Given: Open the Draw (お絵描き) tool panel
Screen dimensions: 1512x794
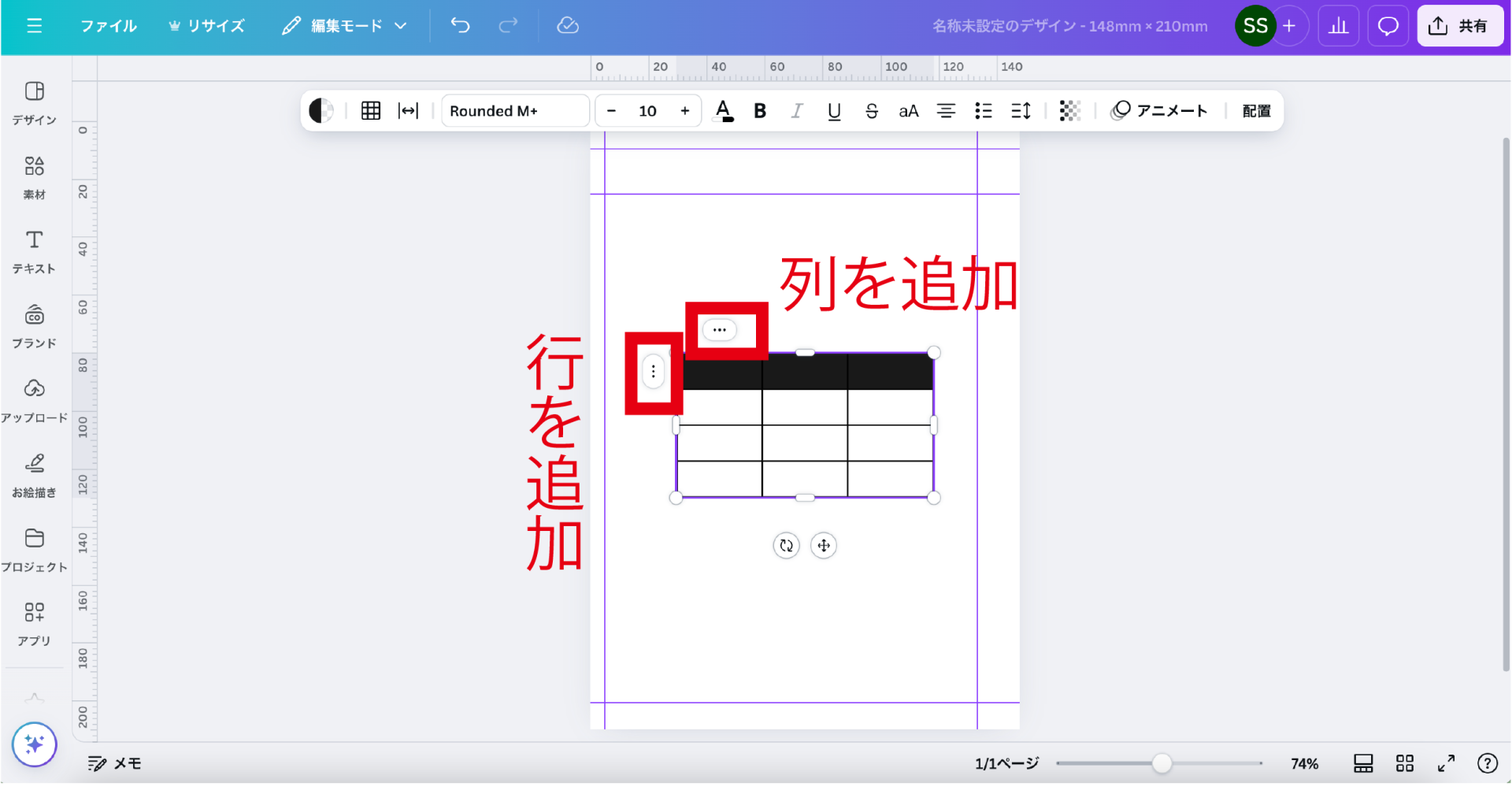Looking at the screenshot, I should click(34, 475).
